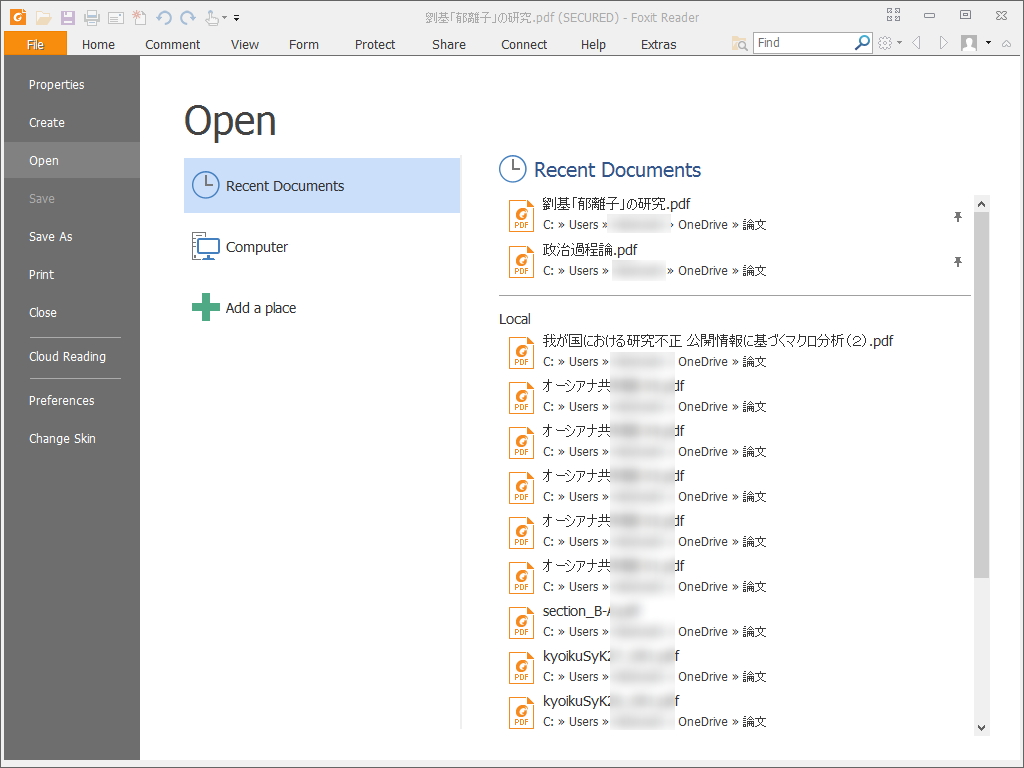Image resolution: width=1024 pixels, height=768 pixels.
Task: Unpin 劉基「郁離子」の研究.pdf with its pin icon
Action: pos(957,217)
